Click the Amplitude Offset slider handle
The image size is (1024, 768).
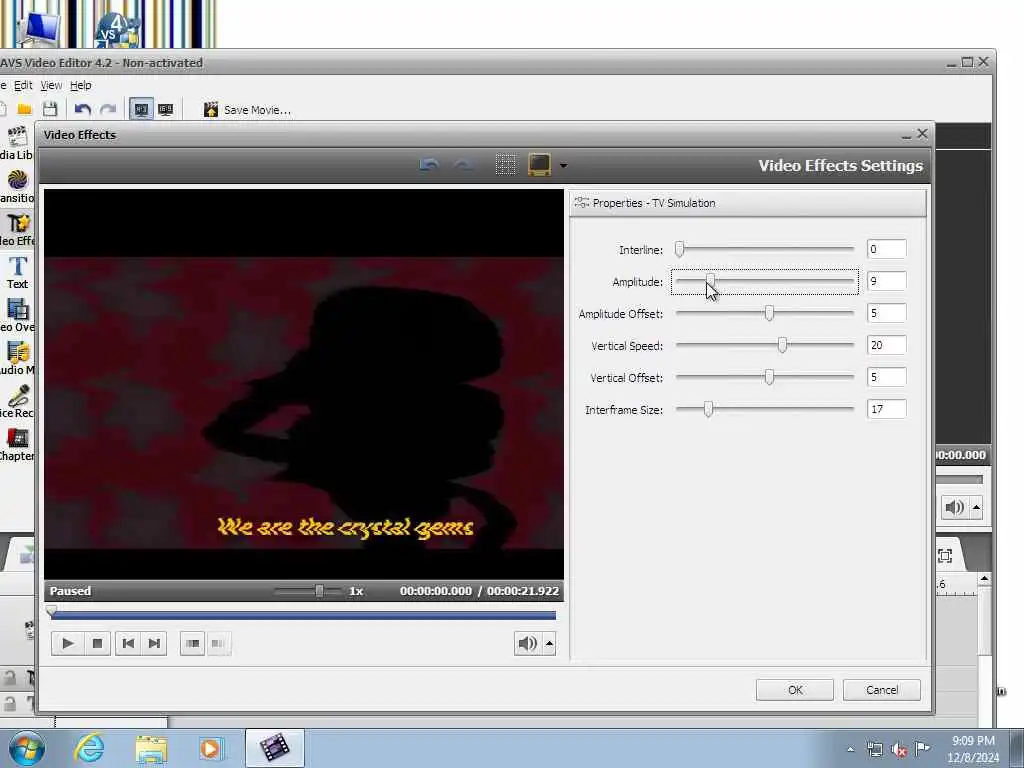pyautogui.click(x=769, y=313)
